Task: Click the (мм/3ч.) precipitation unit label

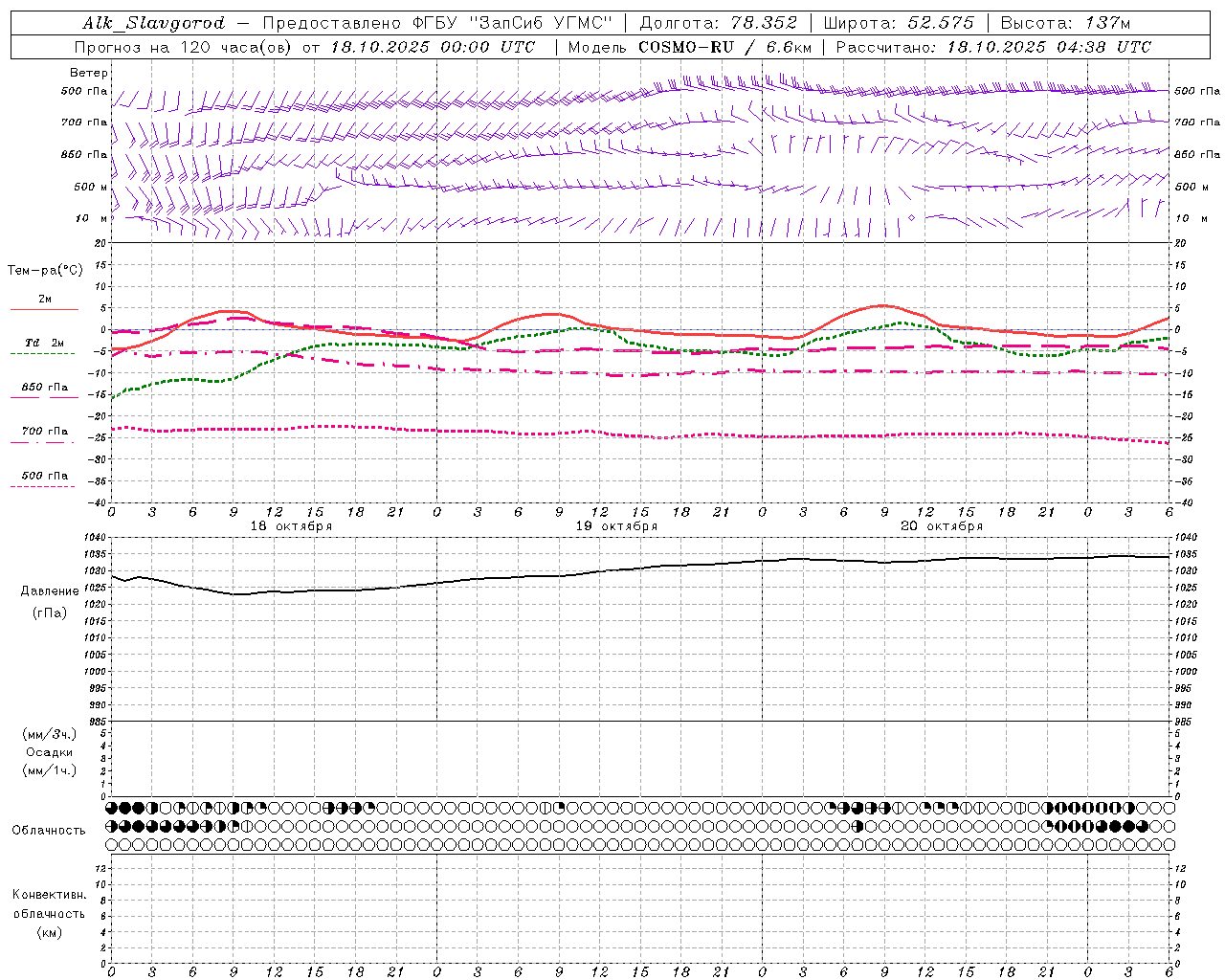Action: [50, 734]
